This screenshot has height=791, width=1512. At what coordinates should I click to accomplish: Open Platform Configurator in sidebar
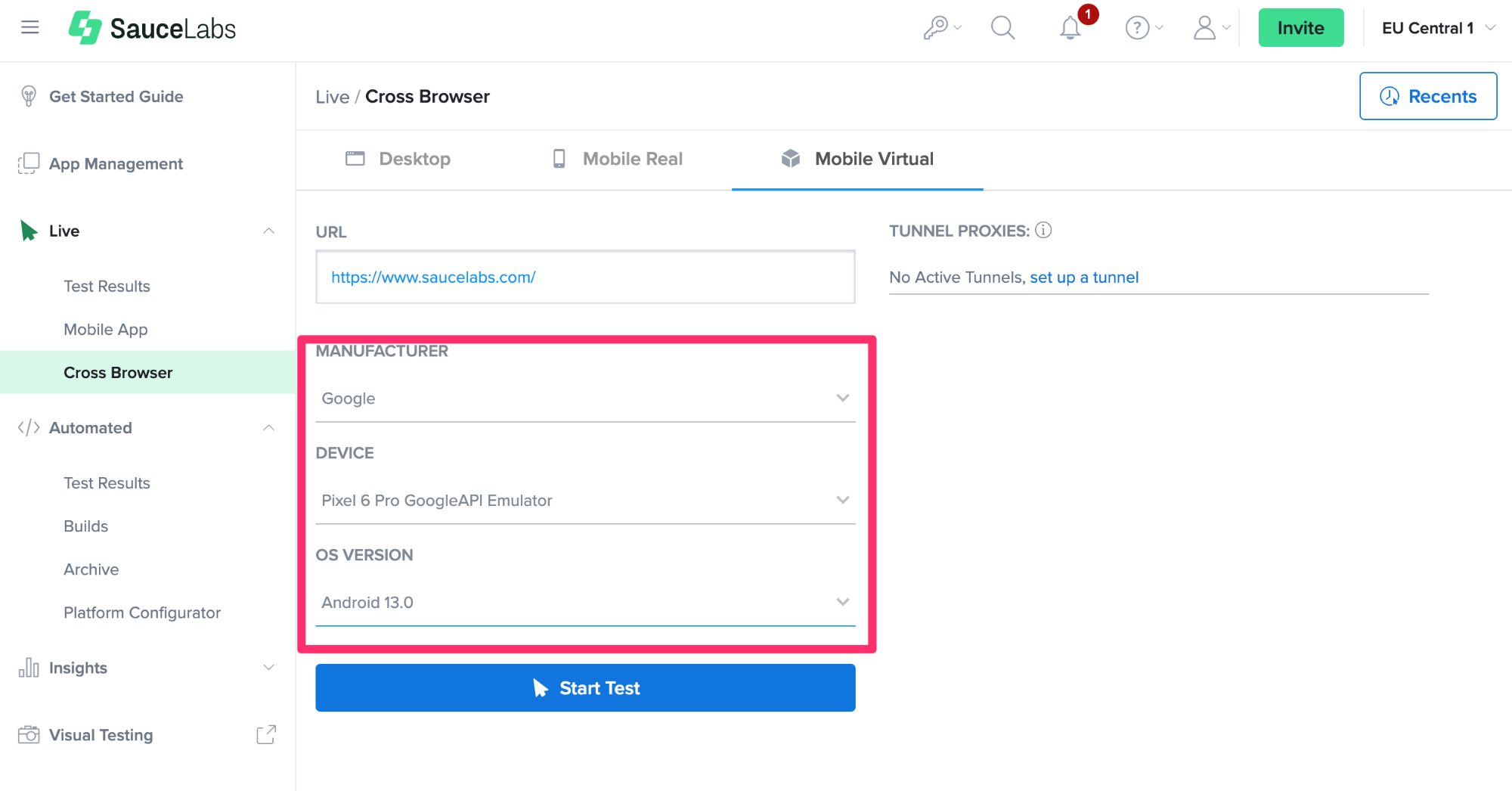142,612
